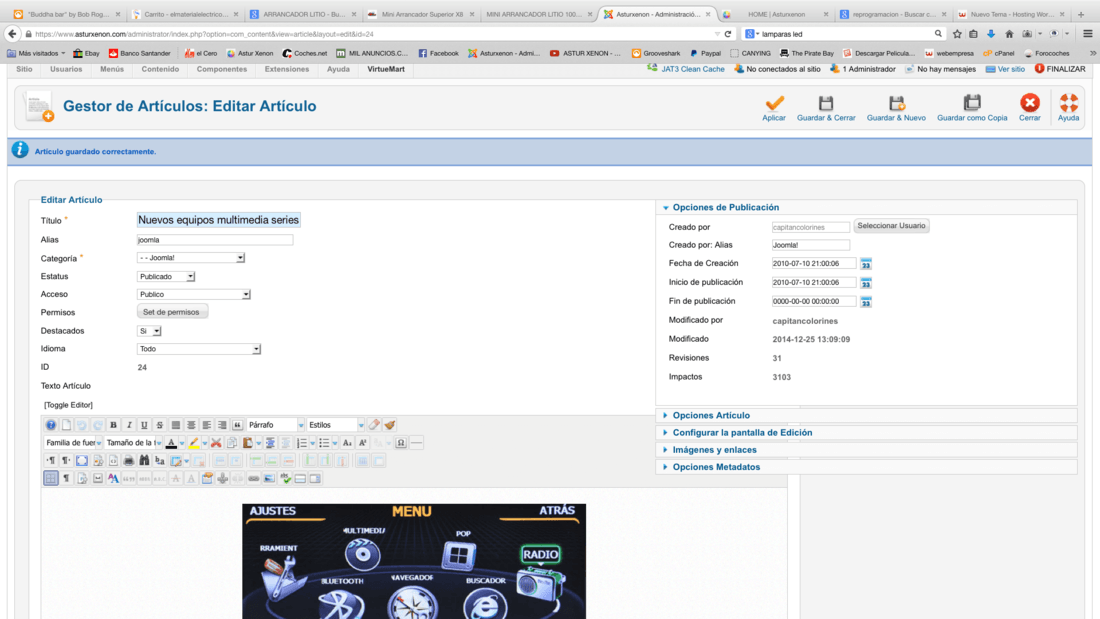Toggle bold formatting

[x=113, y=425]
